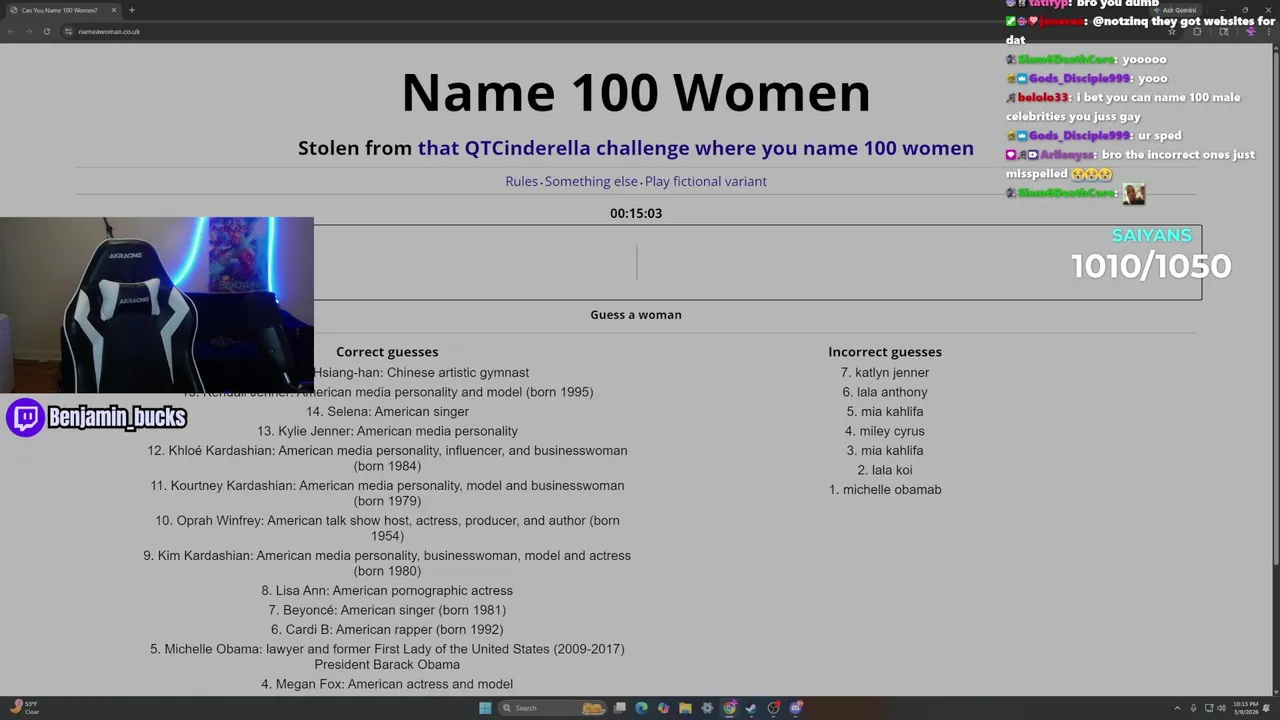Viewport: 1280px width, 720px height.
Task: Select the '4. Megan Fox' correct guess
Action: pos(387,684)
